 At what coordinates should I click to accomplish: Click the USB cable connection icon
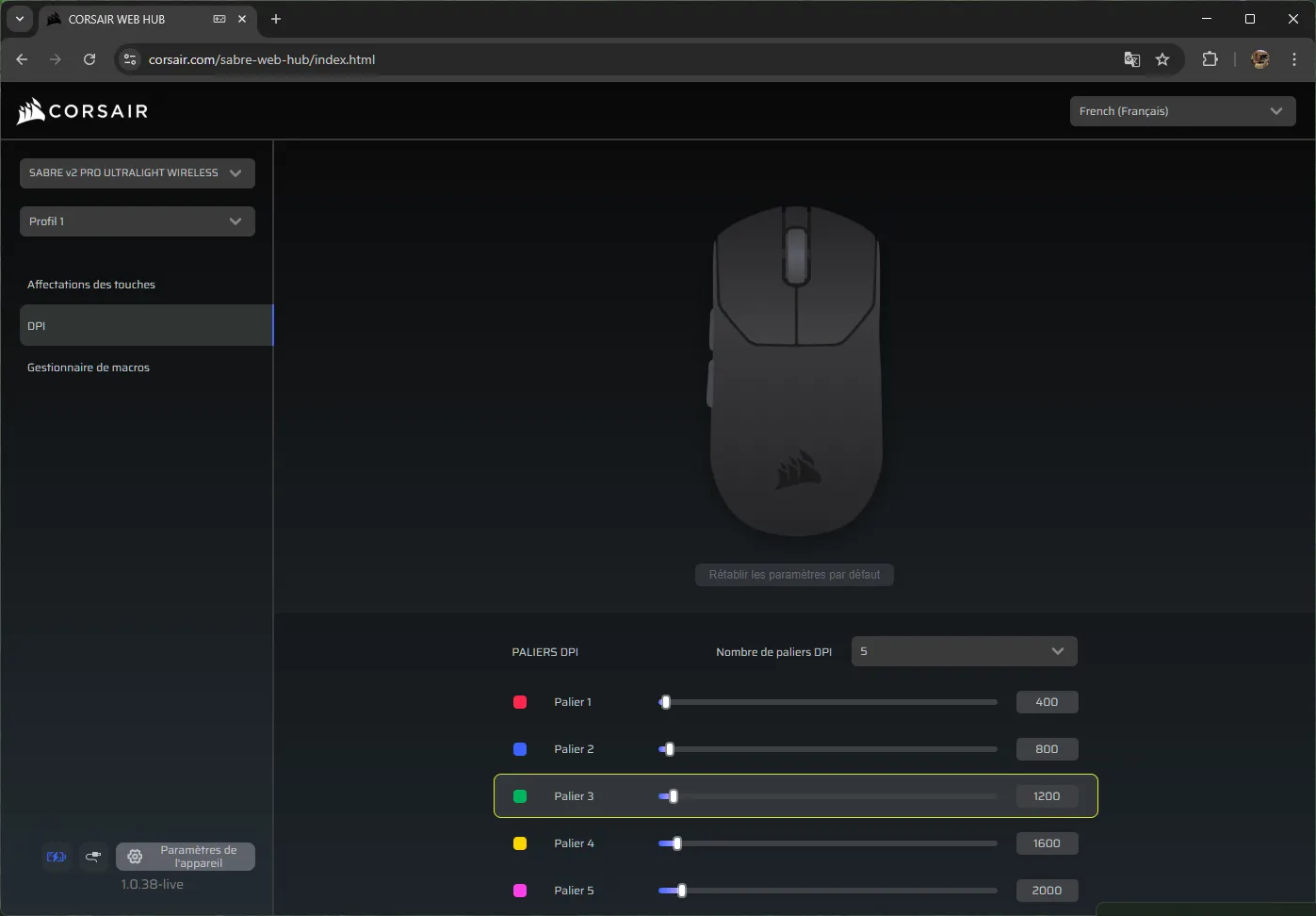tap(93, 857)
